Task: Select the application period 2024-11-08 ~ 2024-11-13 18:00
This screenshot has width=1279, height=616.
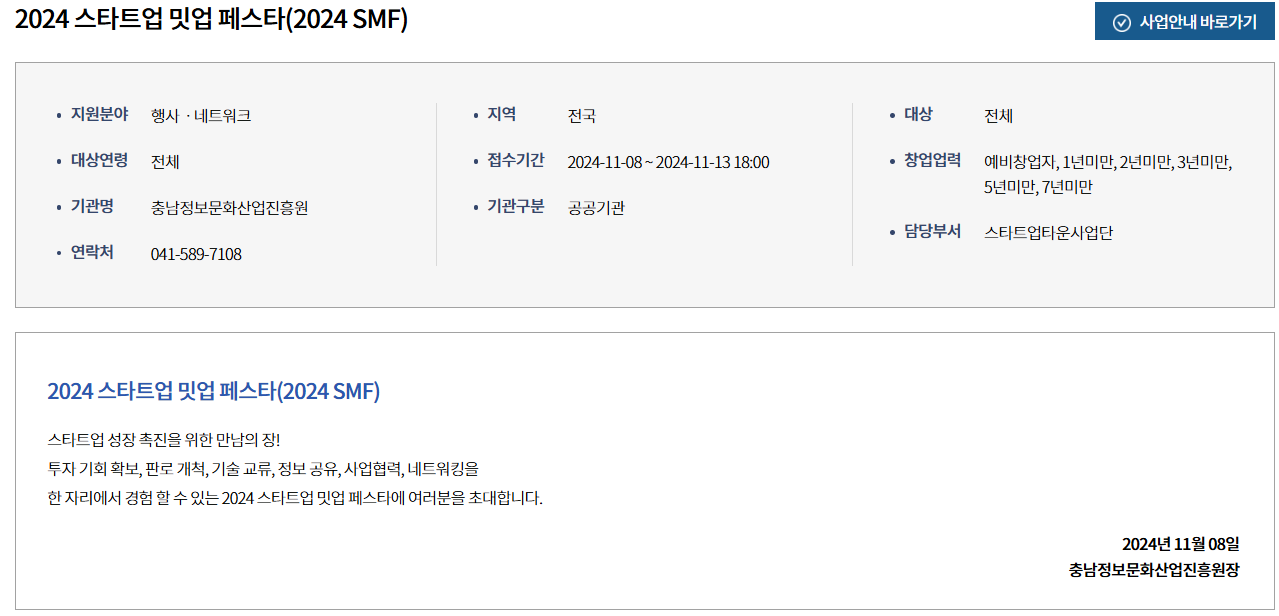Action: (668, 162)
